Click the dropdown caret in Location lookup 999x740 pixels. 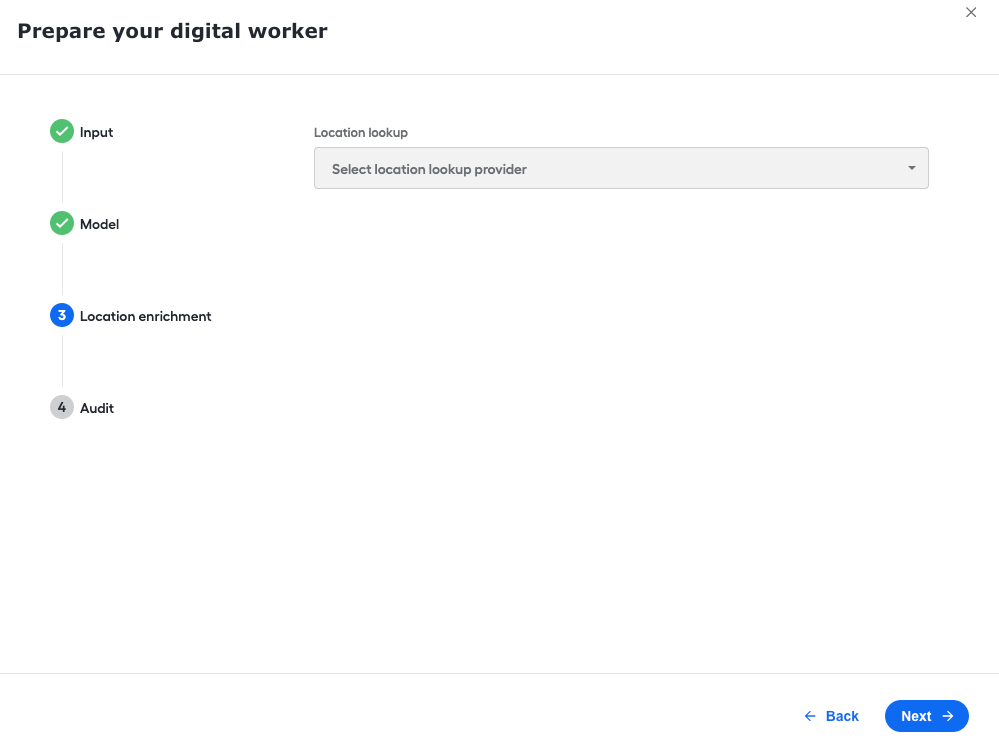pos(911,168)
